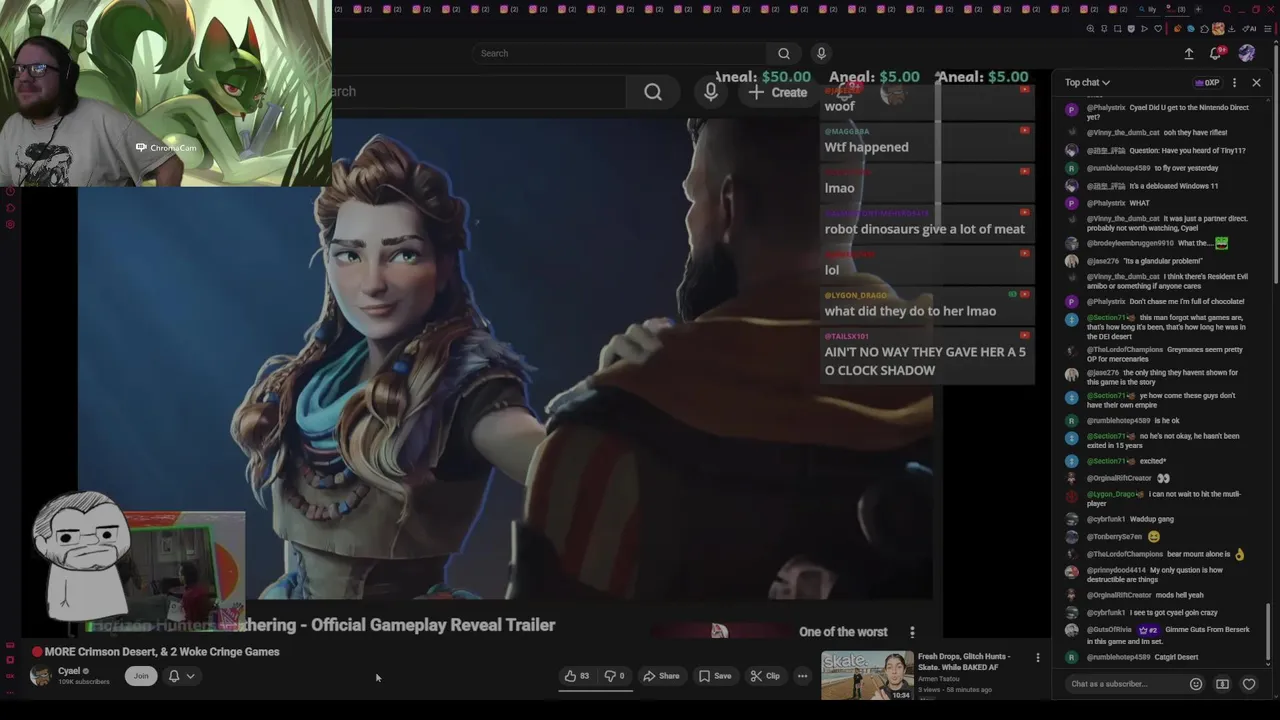Screen dimensions: 1280x720
Task: Click the Aneal: $50.00 donation ticker
Action: (x=762, y=77)
